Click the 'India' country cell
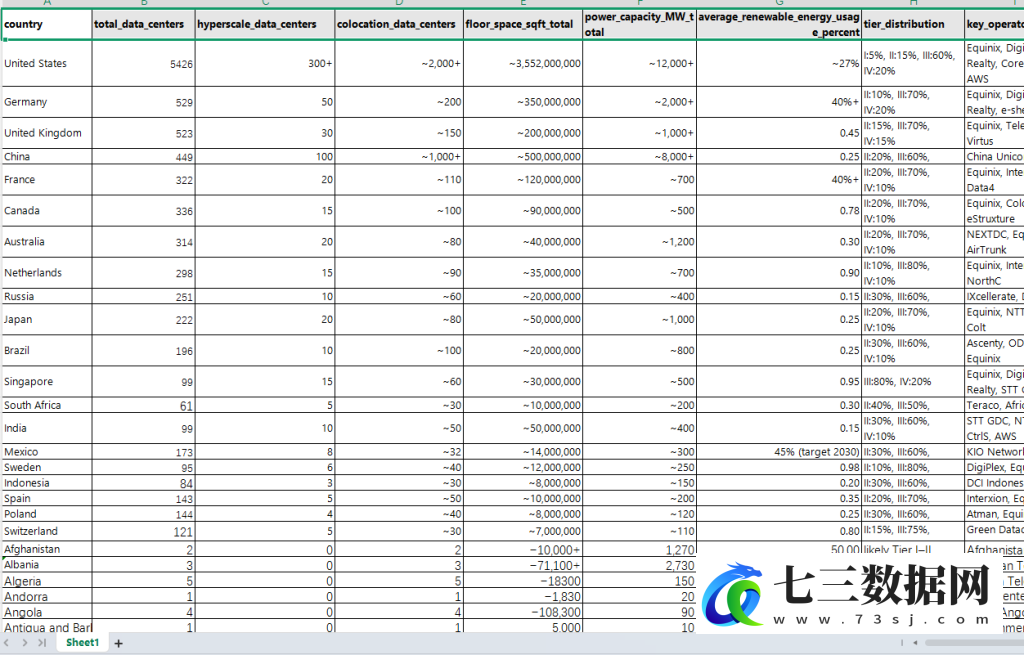 [47, 428]
